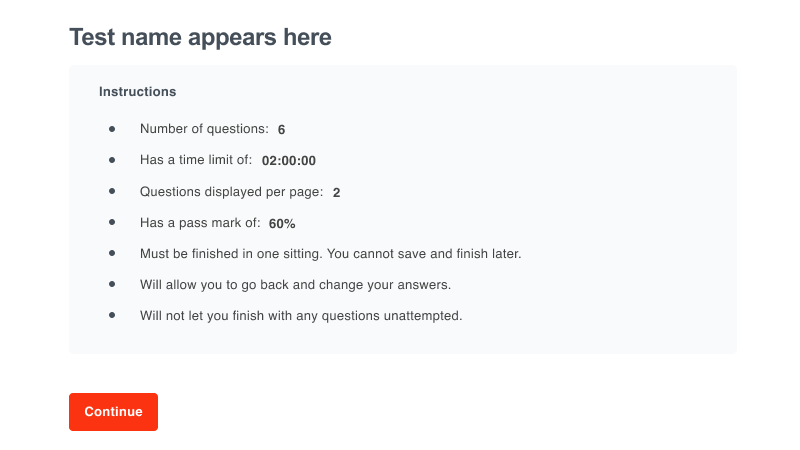
Task: Select the Instructions heading text
Action: [137, 92]
